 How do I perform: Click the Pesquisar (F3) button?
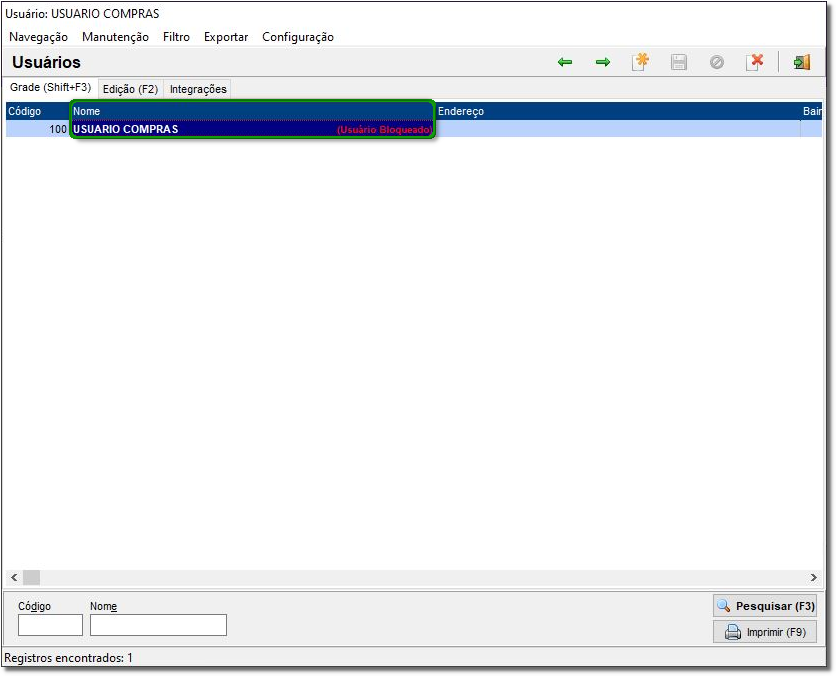point(765,606)
